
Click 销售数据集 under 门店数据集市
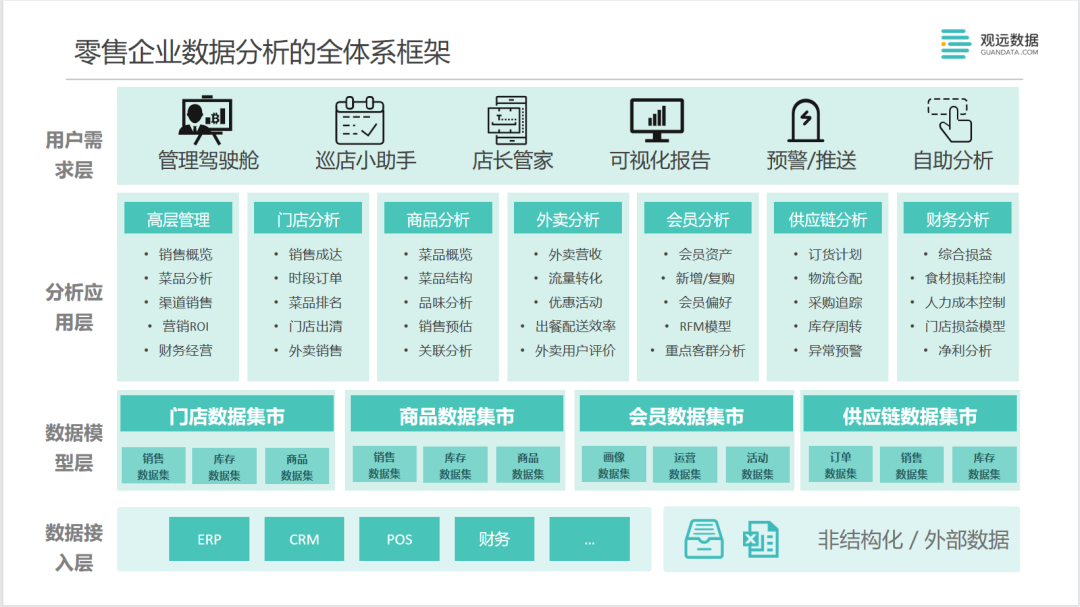[x=154, y=466]
